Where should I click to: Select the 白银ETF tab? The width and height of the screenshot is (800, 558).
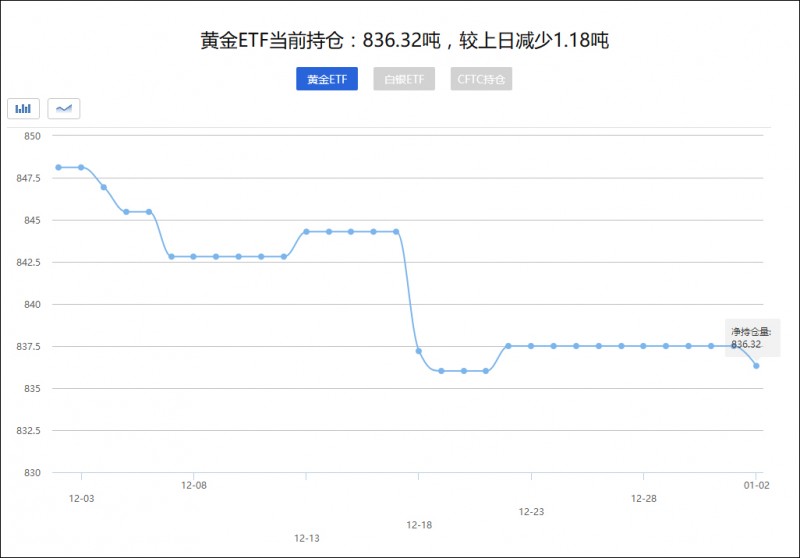point(404,79)
